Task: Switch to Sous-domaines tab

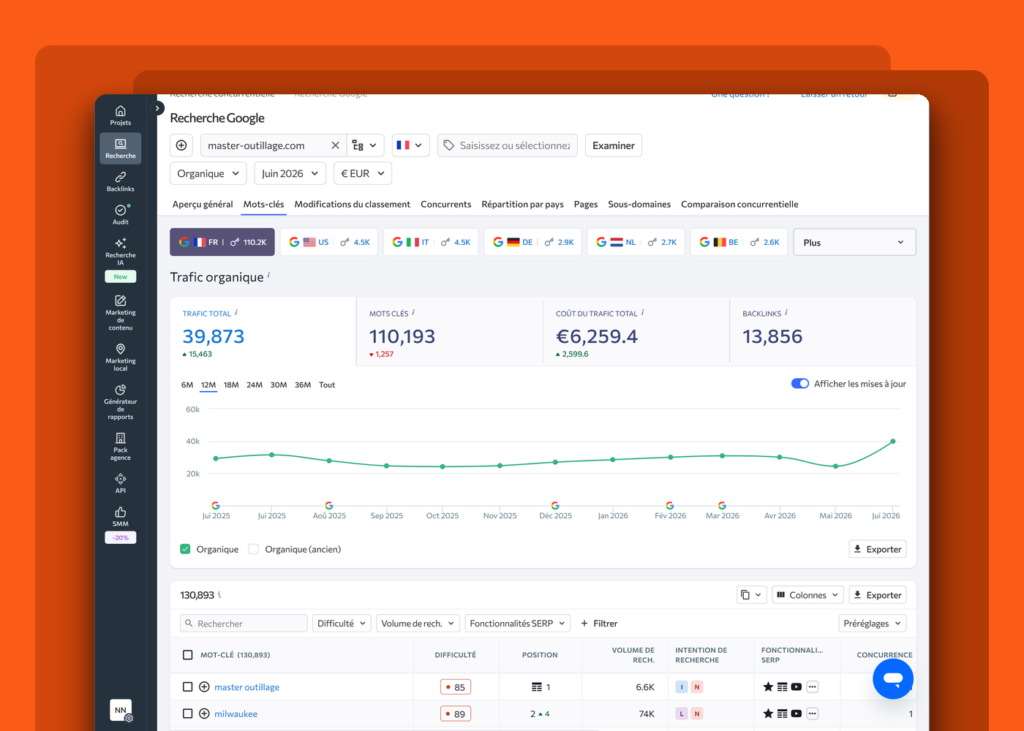Action: (x=639, y=204)
